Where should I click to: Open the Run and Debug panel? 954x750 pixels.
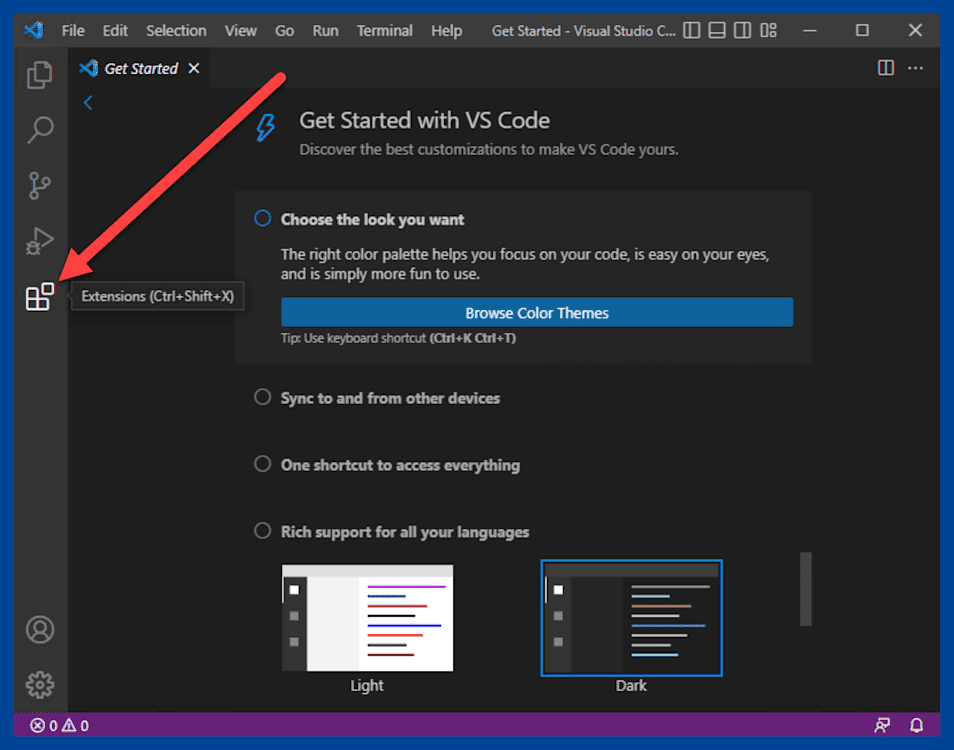coord(40,241)
